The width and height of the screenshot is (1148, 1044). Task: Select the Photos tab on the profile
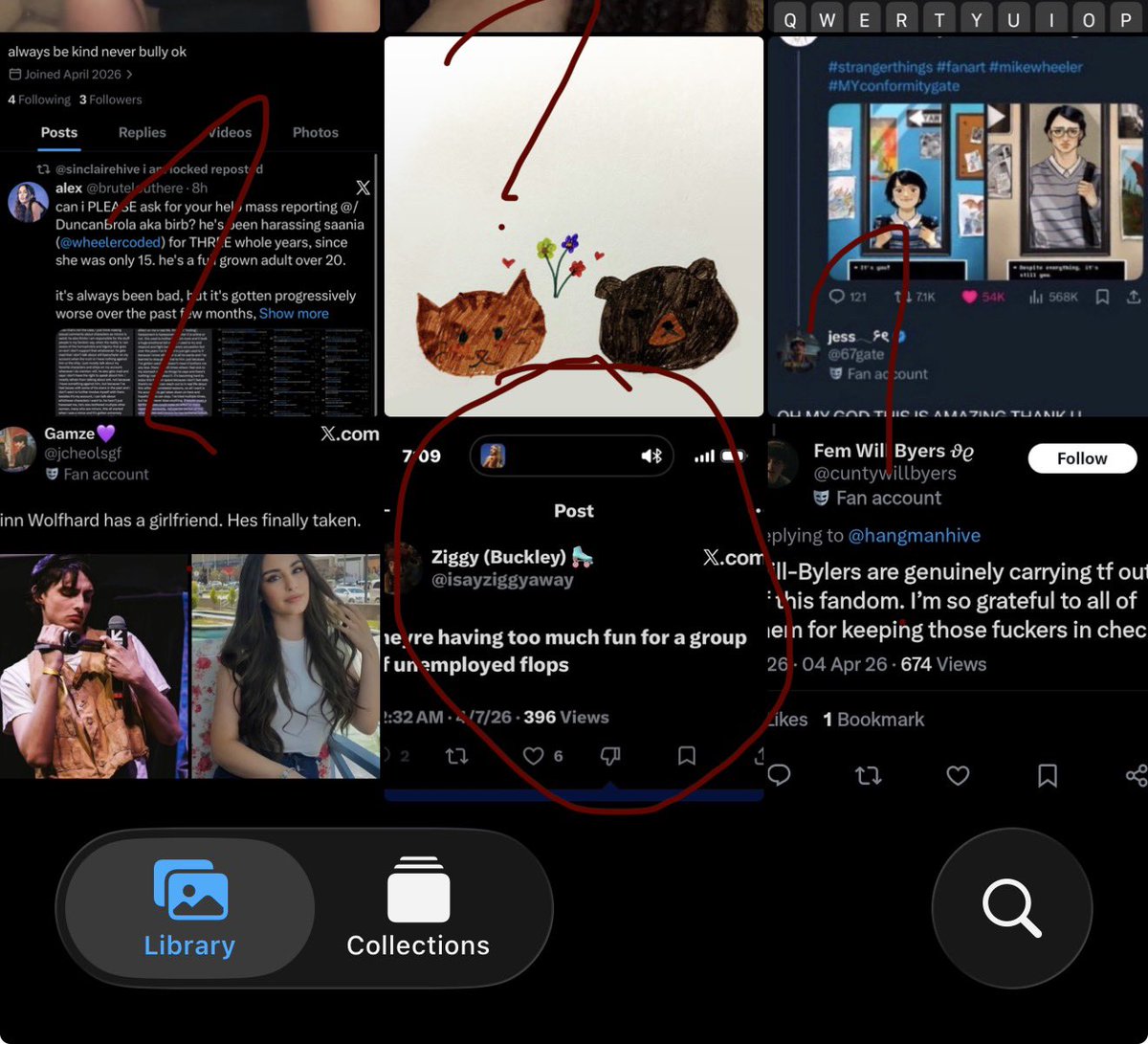315,132
